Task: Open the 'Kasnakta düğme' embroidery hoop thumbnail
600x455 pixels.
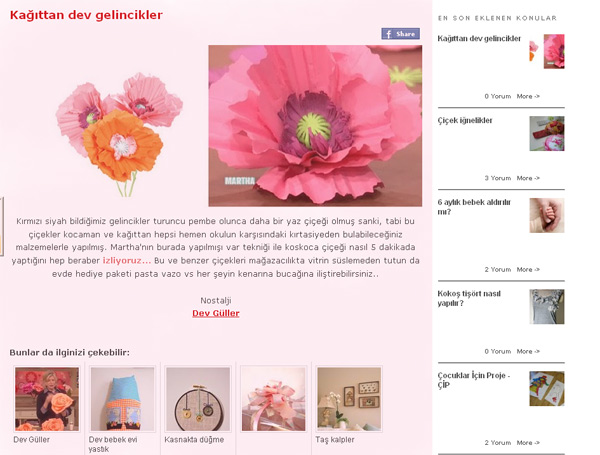Action: 198,399
